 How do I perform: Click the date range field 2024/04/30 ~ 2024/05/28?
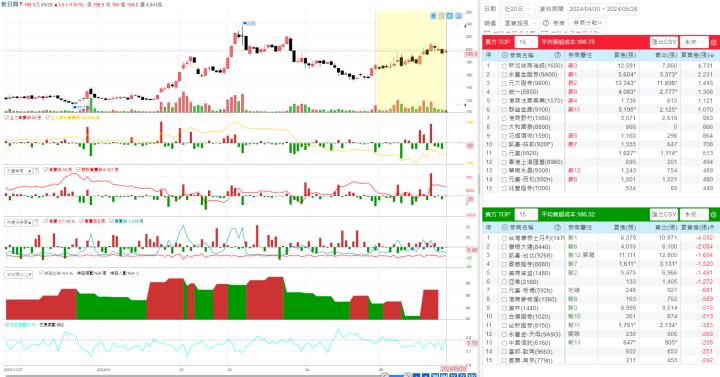[603, 9]
